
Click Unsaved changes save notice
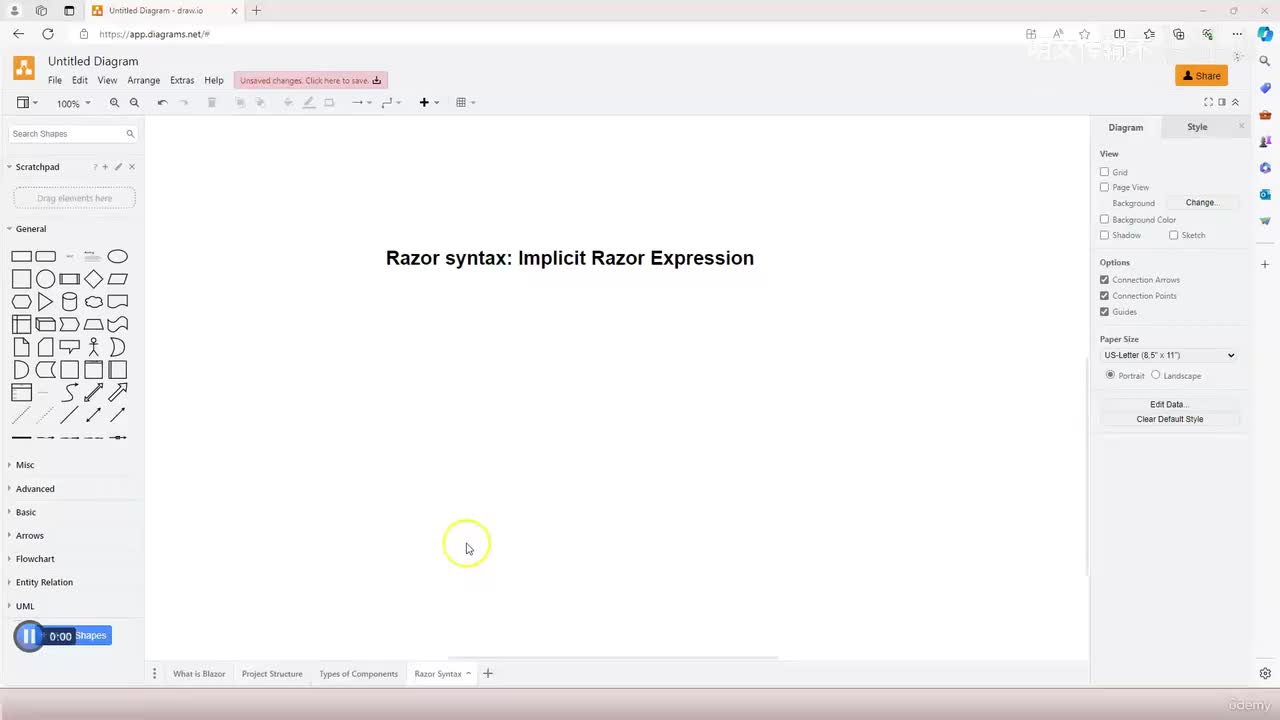(311, 80)
